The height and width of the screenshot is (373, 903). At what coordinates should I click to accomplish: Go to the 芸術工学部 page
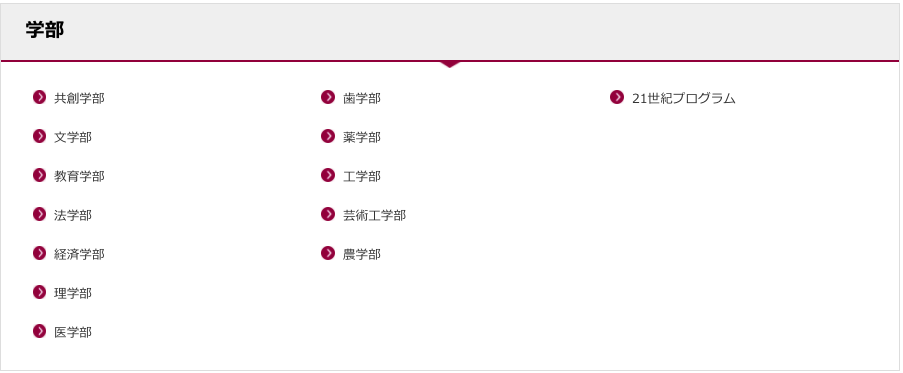(x=374, y=215)
